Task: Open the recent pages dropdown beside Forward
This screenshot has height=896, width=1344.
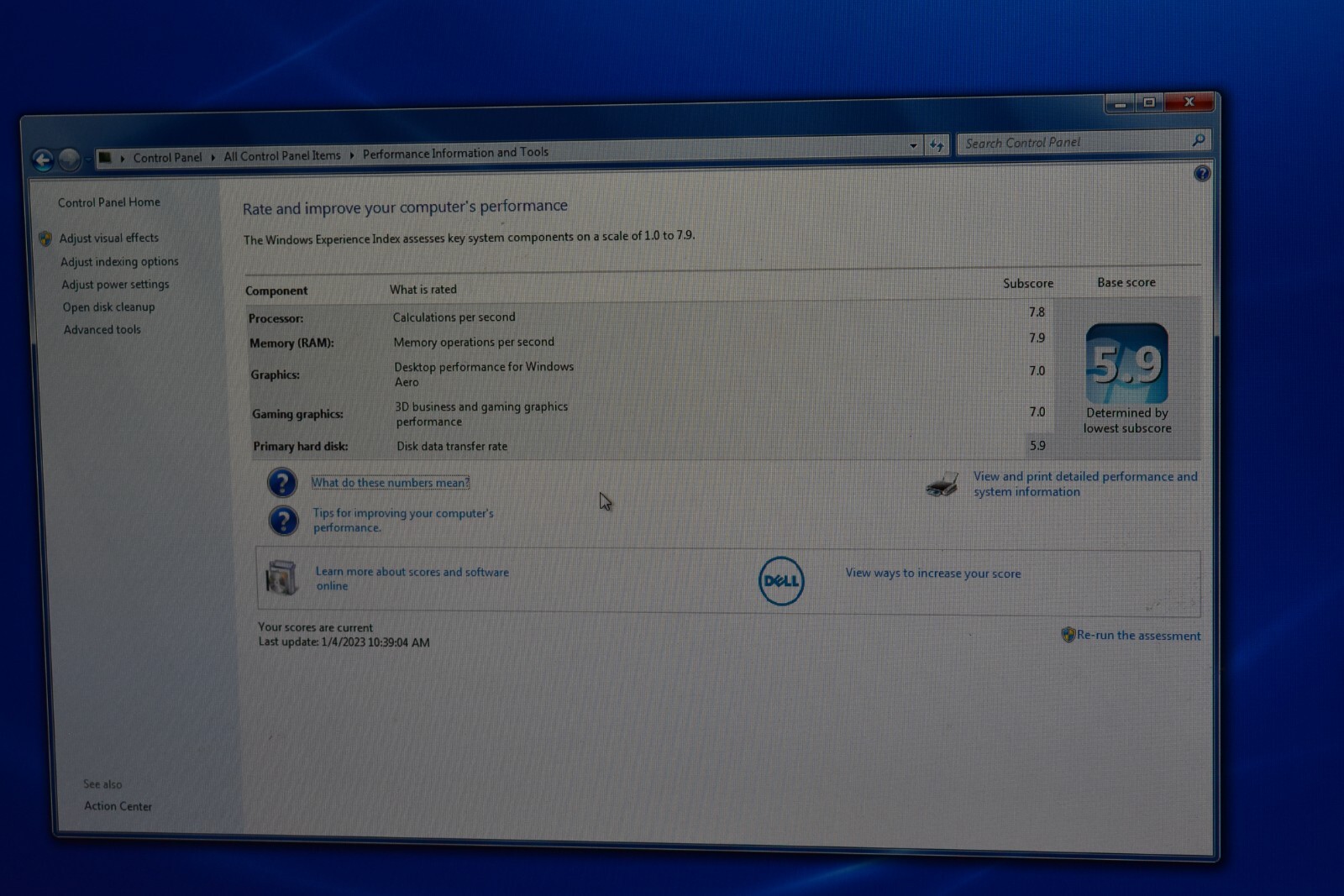Action: (x=88, y=159)
